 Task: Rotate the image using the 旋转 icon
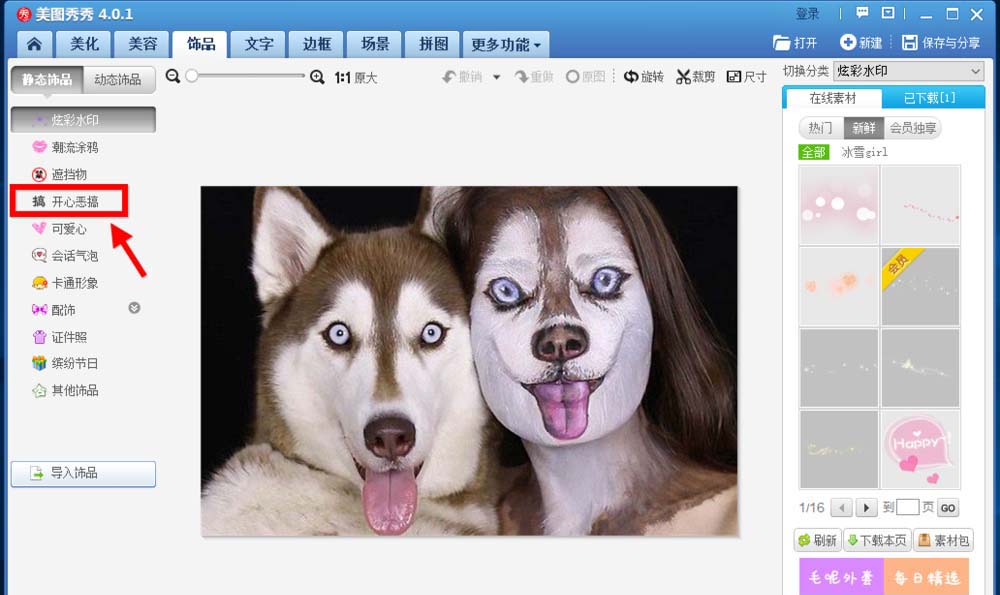click(x=644, y=76)
